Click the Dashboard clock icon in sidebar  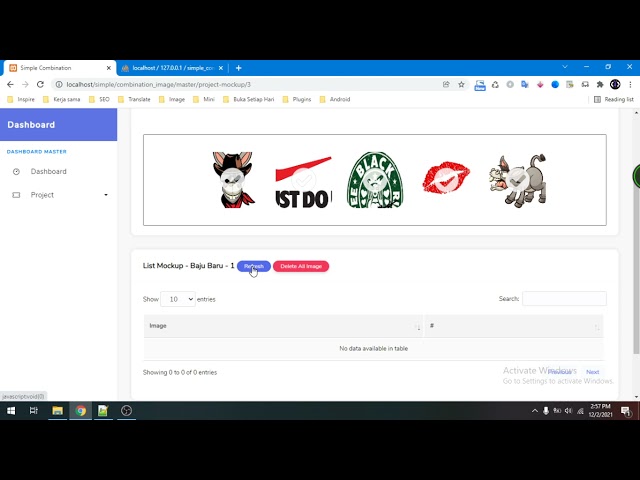(x=16, y=171)
